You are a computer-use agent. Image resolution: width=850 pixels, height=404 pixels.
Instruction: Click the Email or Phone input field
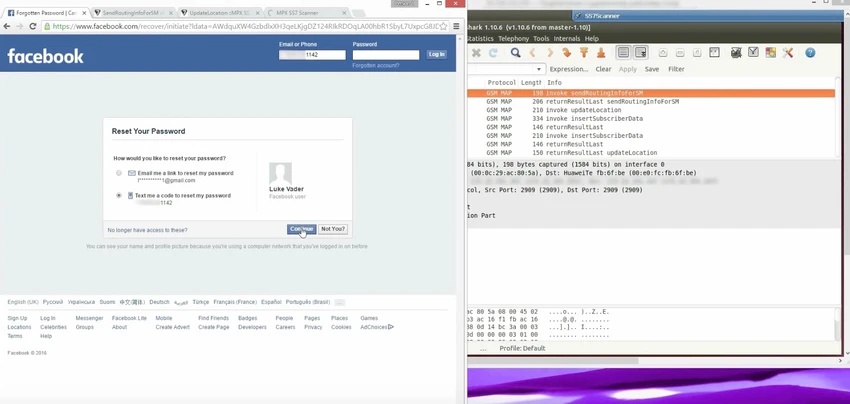[312, 55]
